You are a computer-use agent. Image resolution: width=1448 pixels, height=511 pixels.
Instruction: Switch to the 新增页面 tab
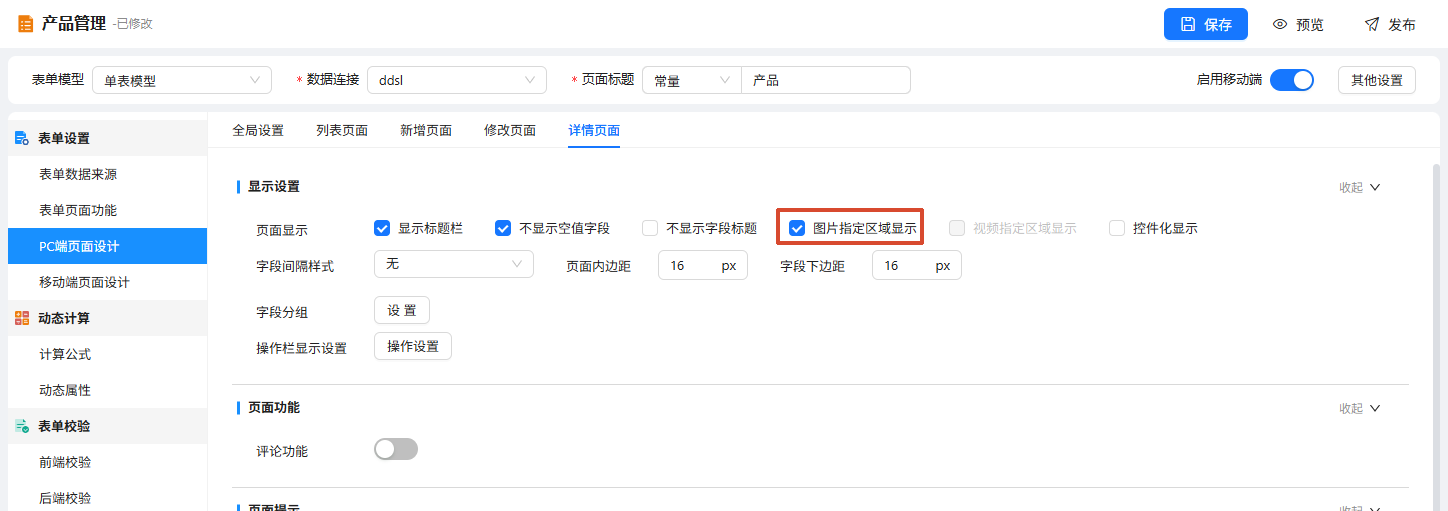coord(426,130)
